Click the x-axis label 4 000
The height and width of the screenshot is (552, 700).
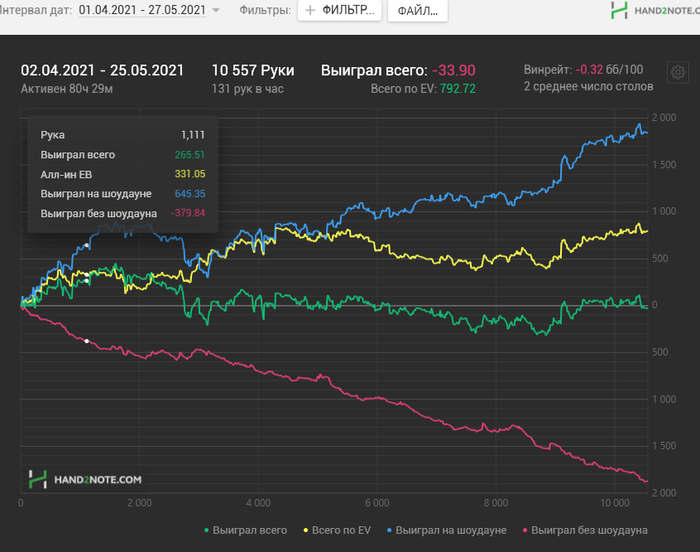pyautogui.click(x=258, y=503)
